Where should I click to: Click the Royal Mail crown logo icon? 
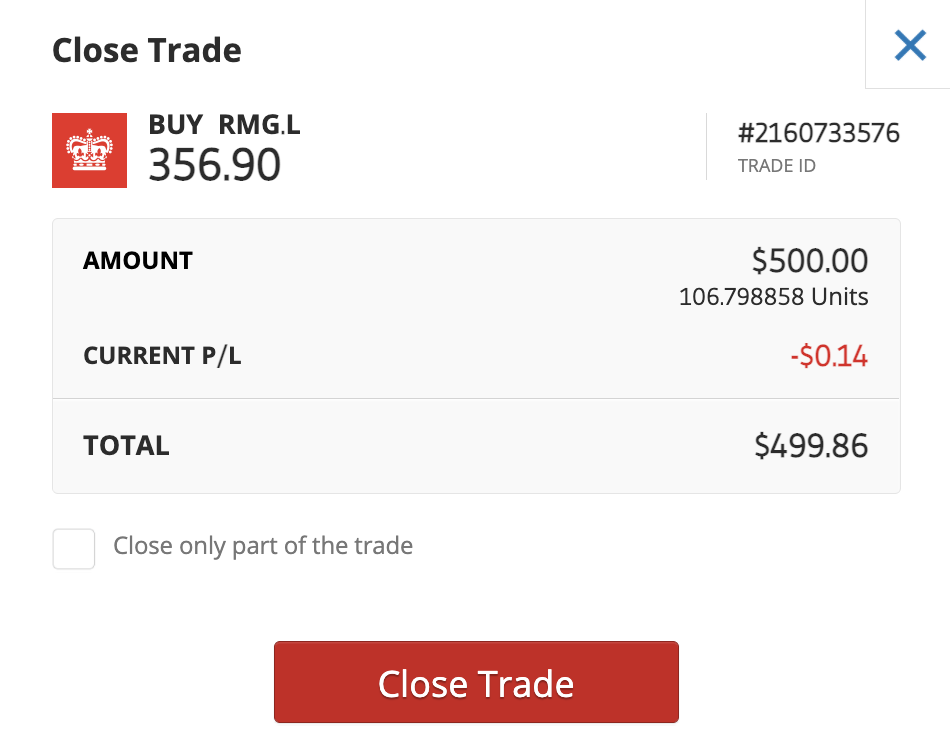[90, 150]
